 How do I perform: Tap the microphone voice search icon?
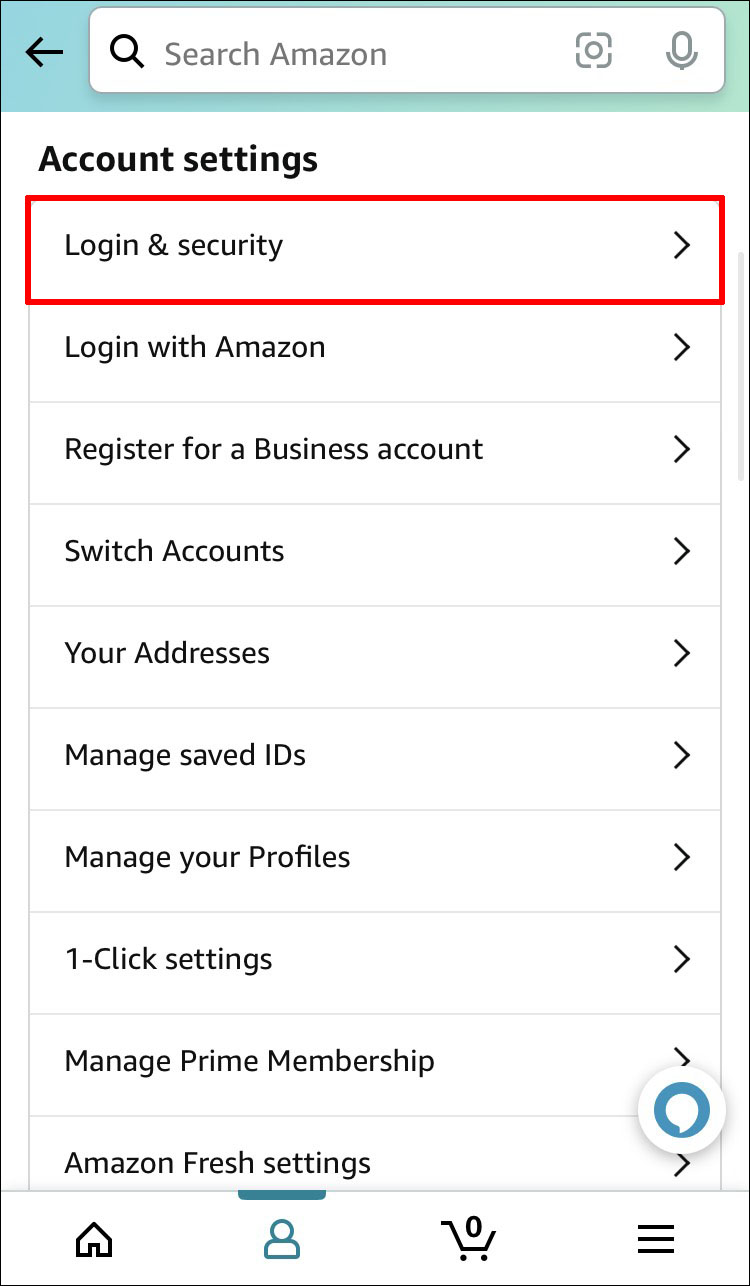[681, 51]
